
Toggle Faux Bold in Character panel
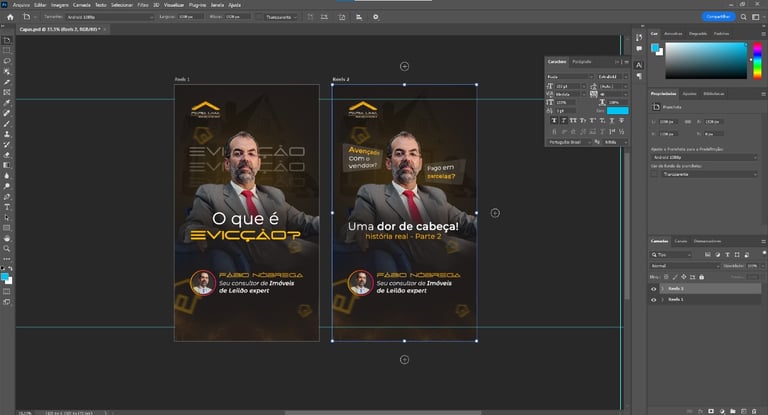point(553,121)
